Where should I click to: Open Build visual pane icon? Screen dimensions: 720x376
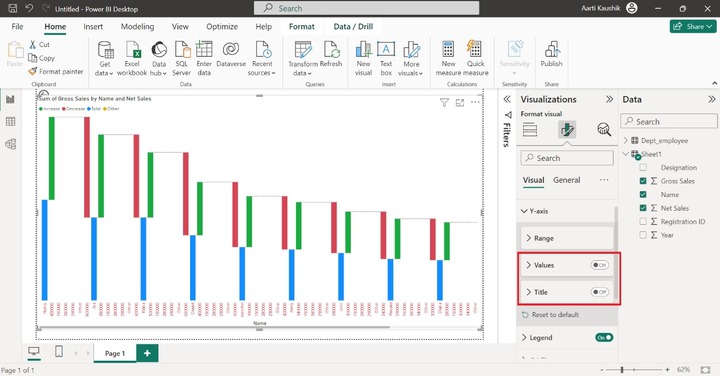coord(530,130)
